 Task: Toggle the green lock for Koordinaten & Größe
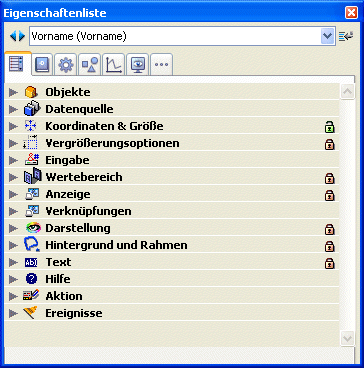pos(330,127)
